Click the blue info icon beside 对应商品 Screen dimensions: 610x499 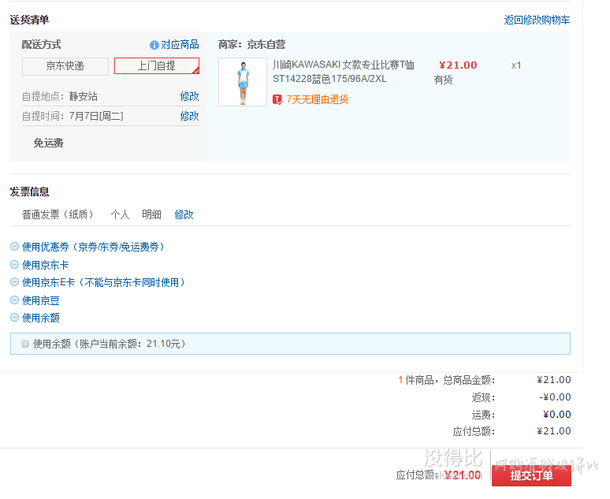pos(154,45)
